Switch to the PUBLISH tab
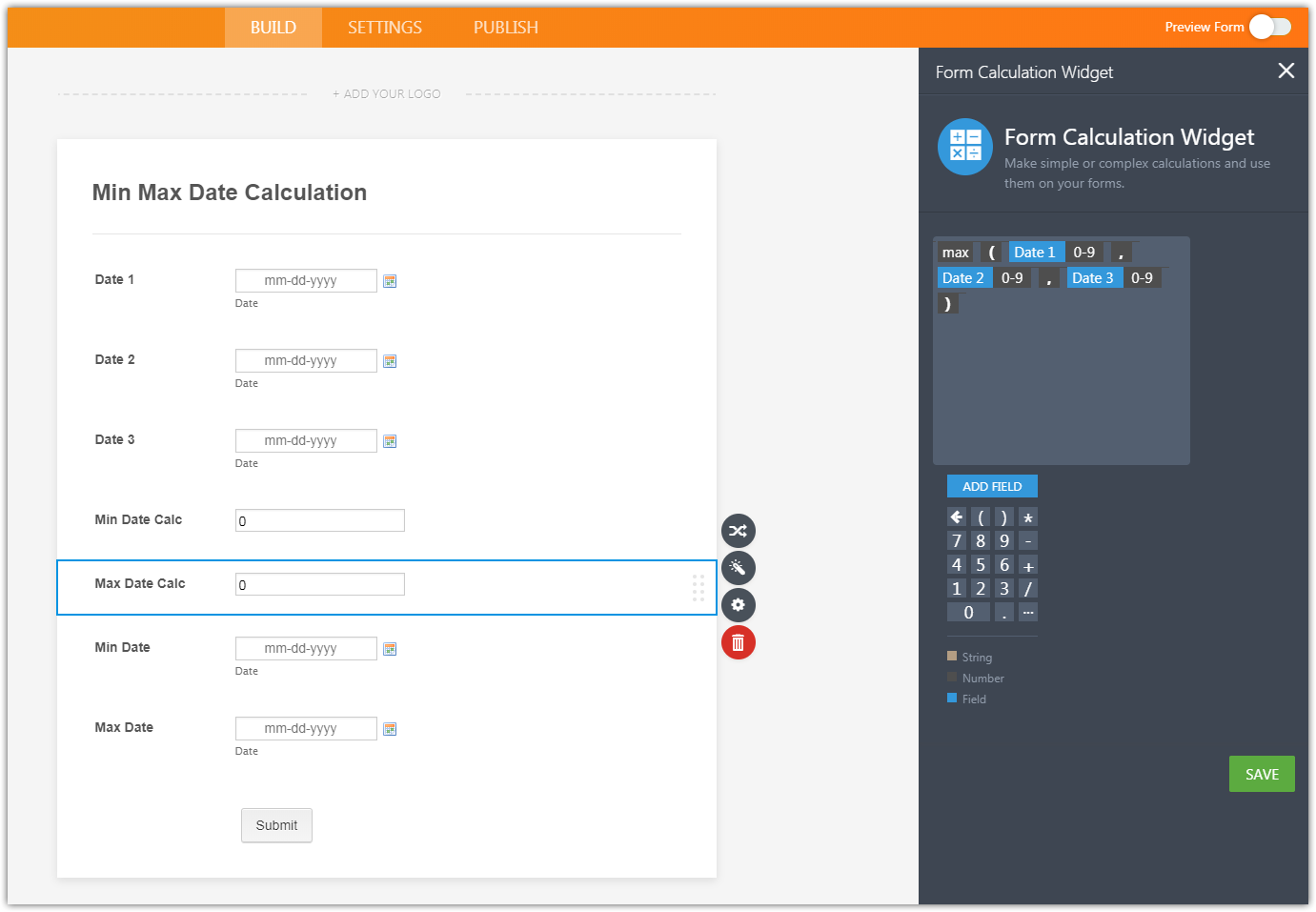 click(x=505, y=28)
